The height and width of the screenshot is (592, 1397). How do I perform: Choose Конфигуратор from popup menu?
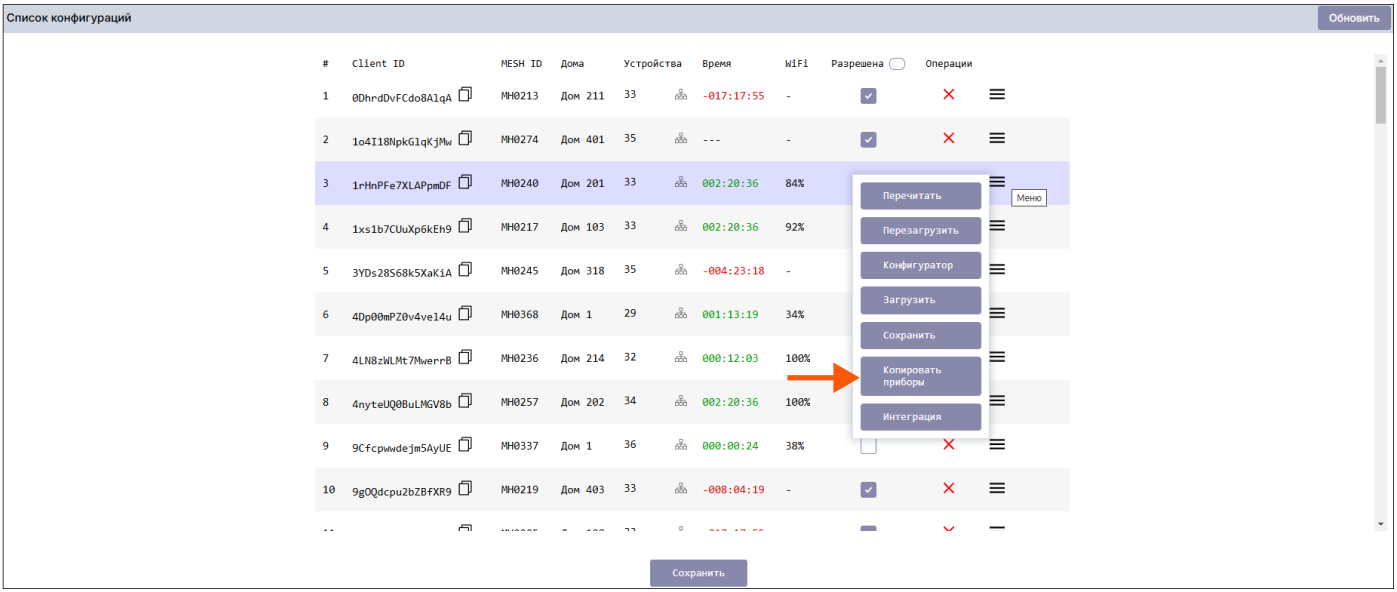(920, 265)
